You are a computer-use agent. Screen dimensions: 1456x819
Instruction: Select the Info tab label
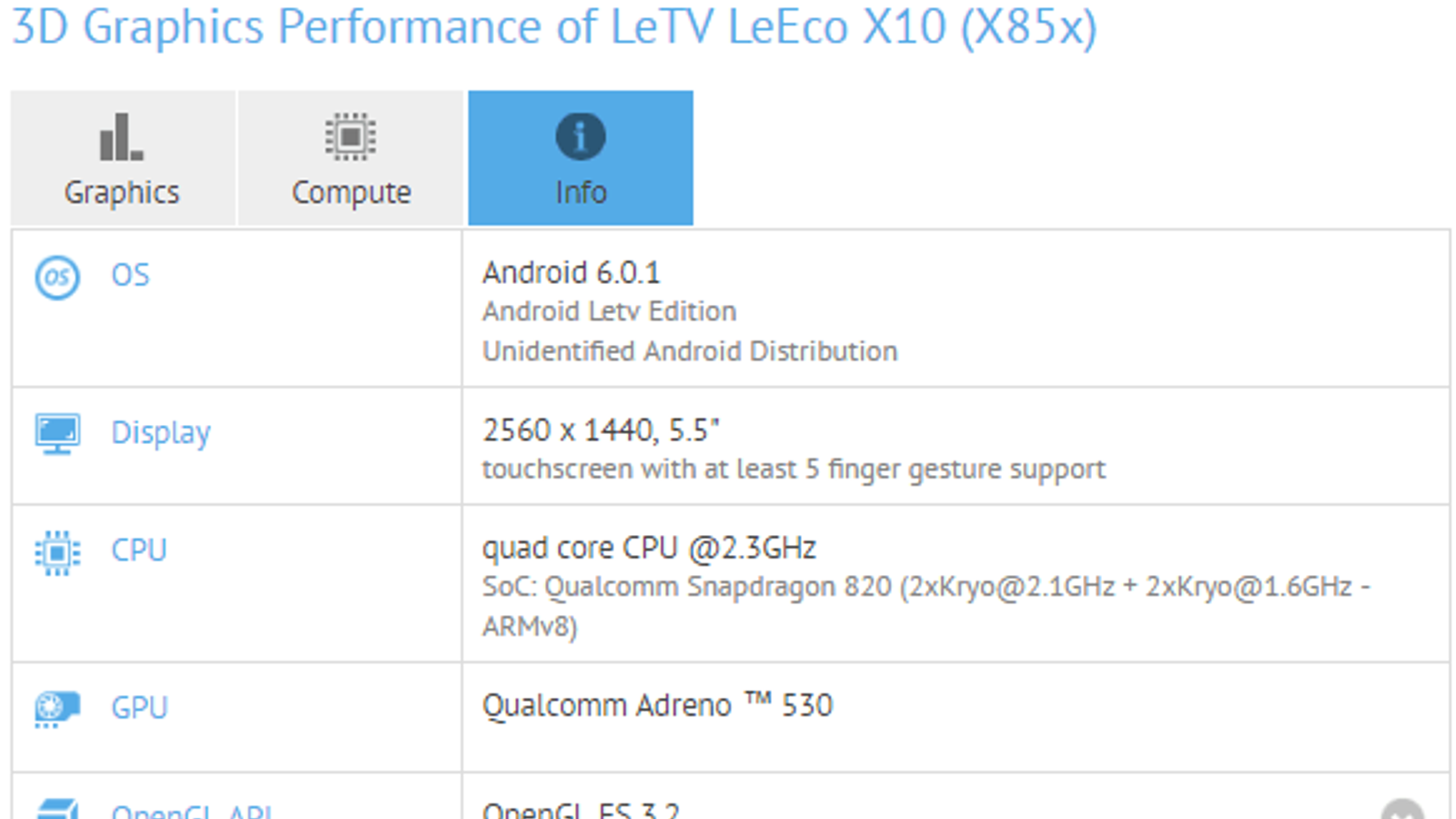point(581,193)
